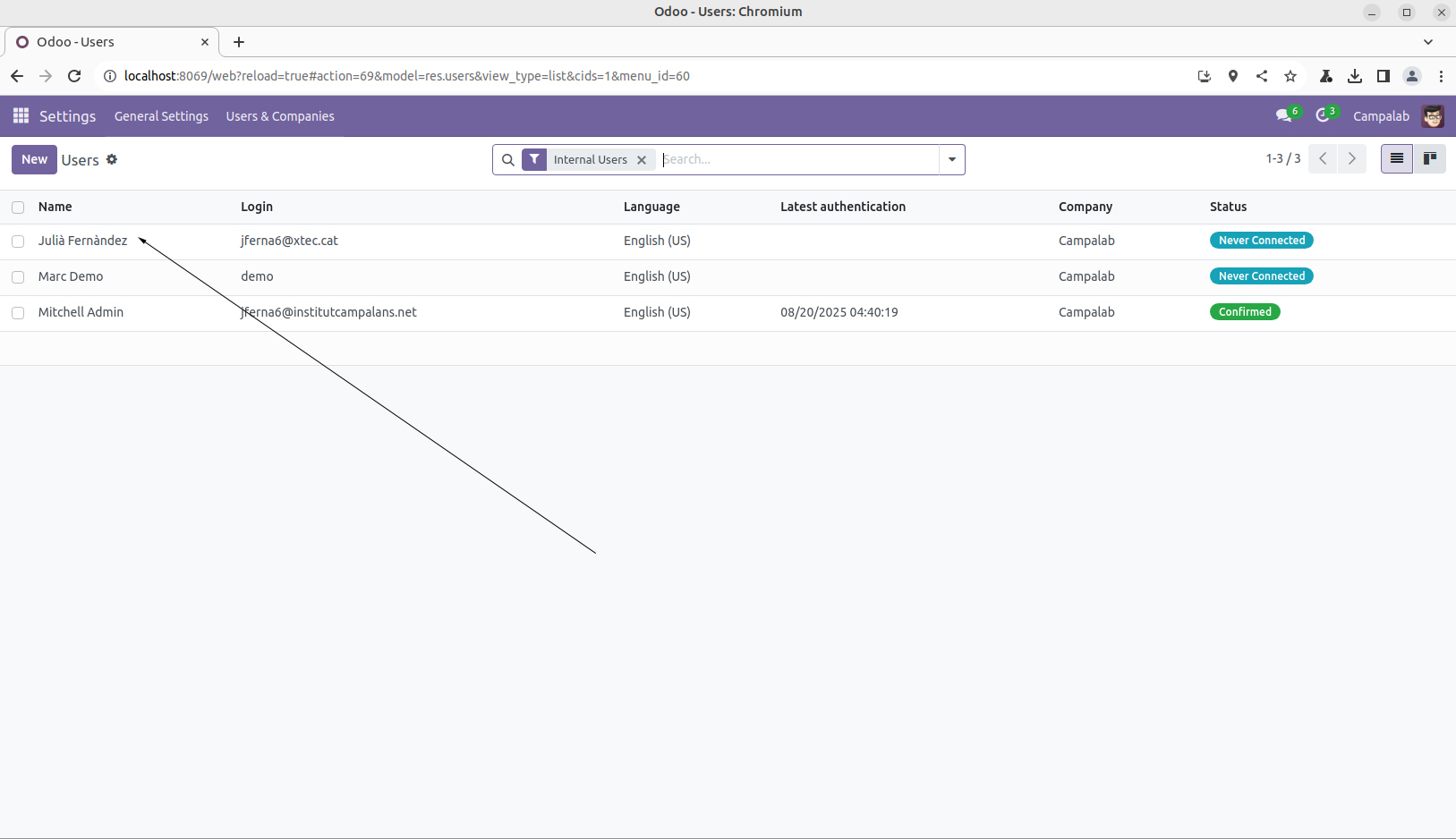Screen dimensions: 1456x839
Task: Reload the browser page
Action: coord(74,76)
